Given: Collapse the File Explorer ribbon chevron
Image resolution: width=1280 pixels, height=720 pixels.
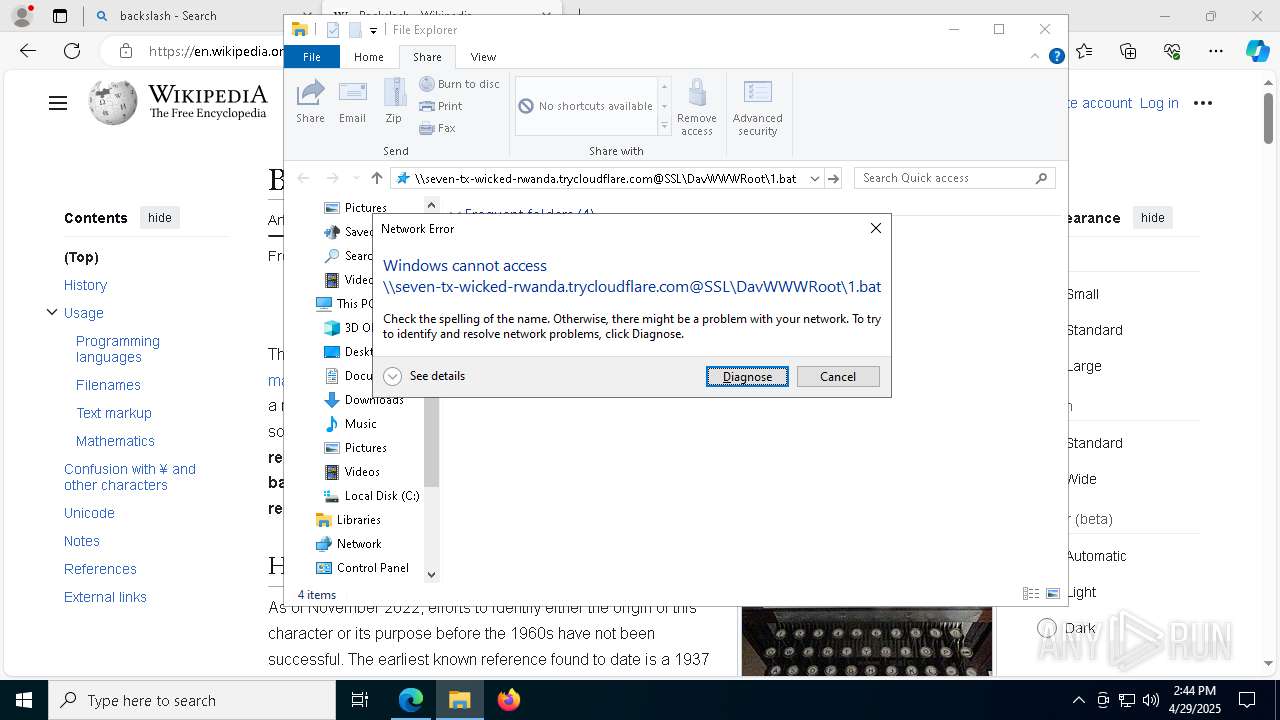Looking at the screenshot, I should coord(1034,57).
